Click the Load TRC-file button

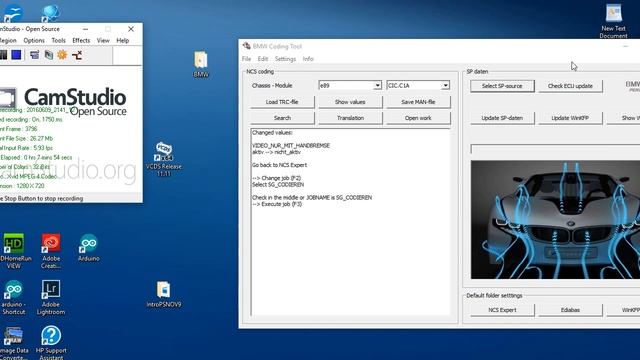(282, 102)
